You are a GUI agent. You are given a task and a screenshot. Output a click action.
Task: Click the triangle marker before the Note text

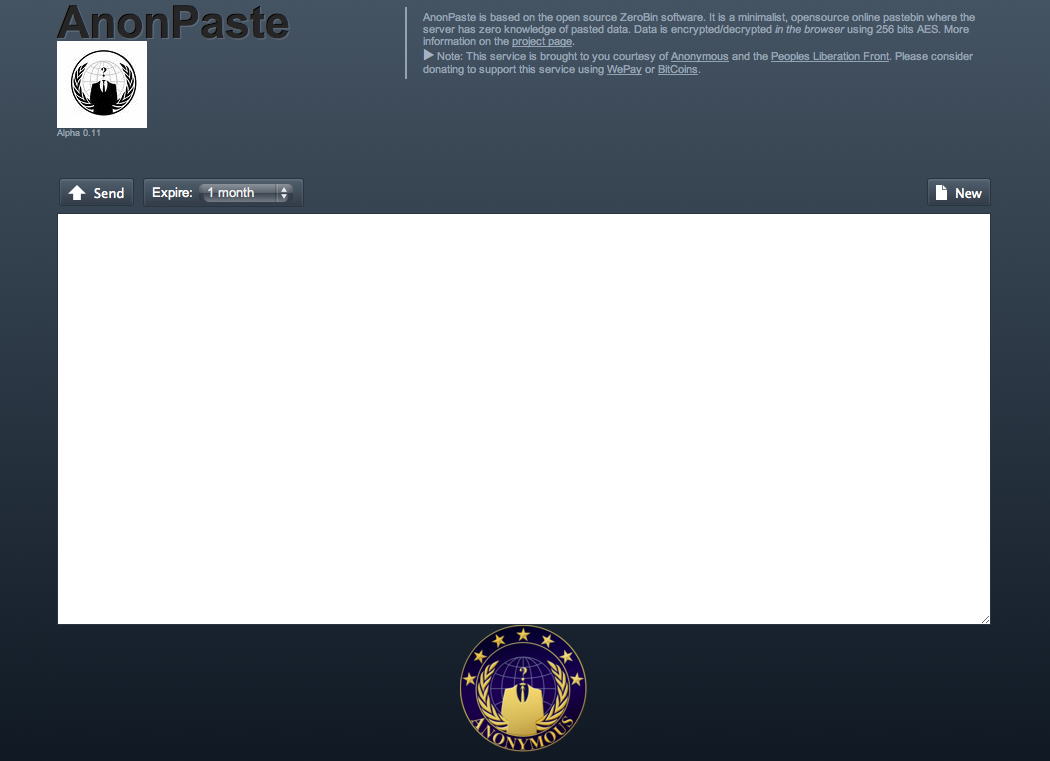[428, 56]
